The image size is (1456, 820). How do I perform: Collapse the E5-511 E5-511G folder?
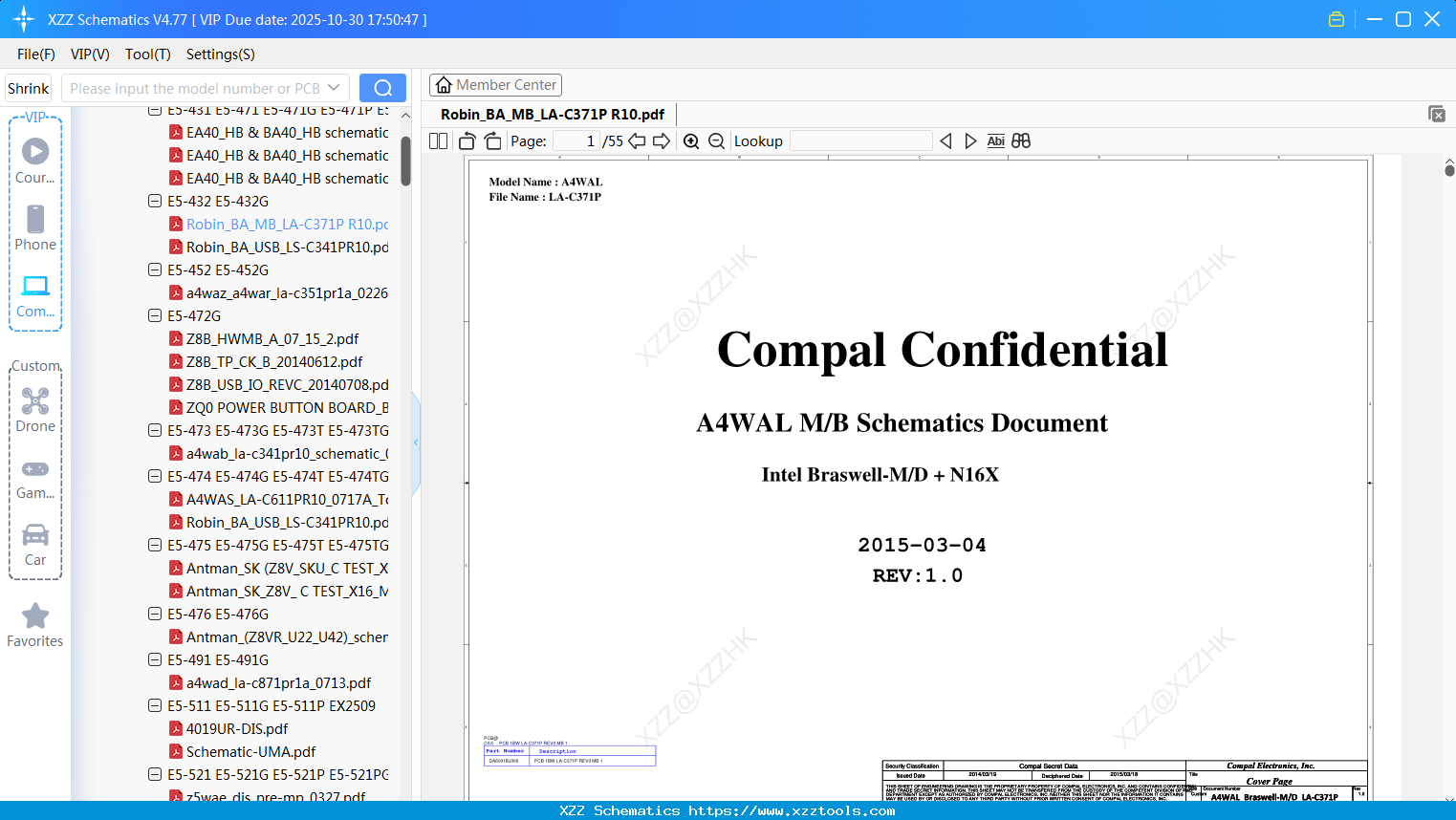click(x=155, y=705)
